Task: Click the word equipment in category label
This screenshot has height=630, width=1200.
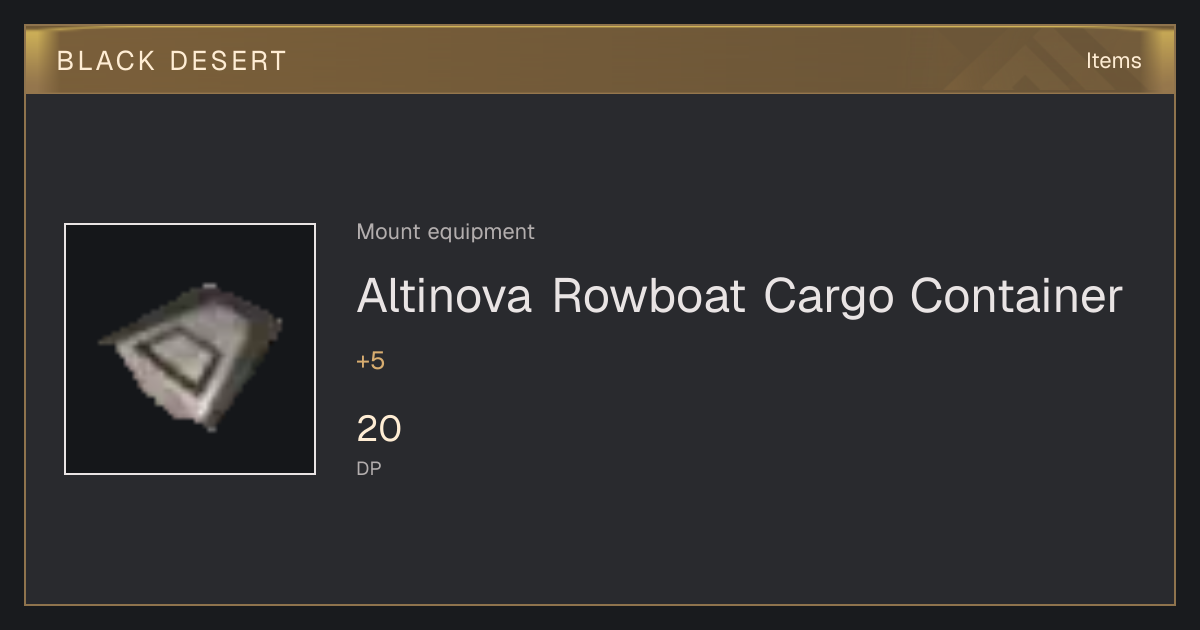Action: click(481, 233)
